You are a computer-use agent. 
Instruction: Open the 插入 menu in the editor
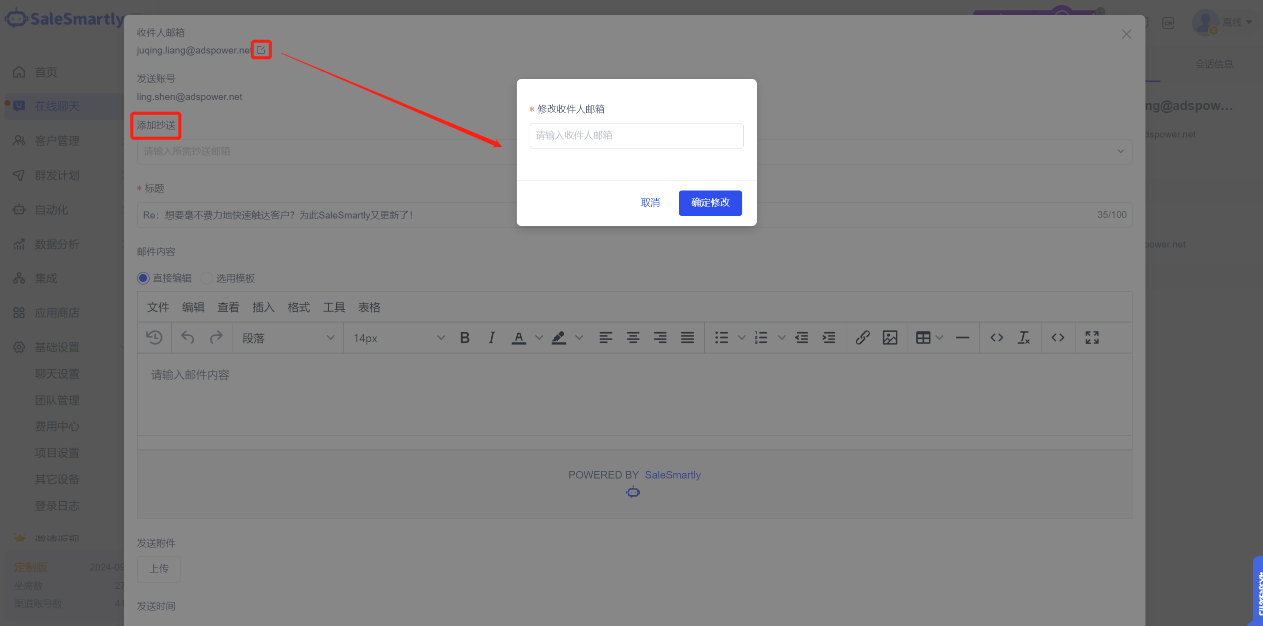(263, 307)
